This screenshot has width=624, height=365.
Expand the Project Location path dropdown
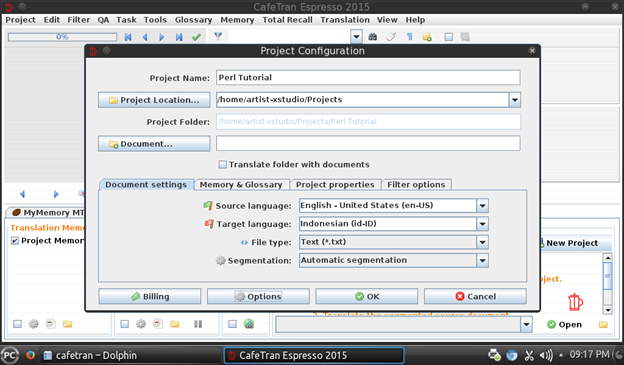515,100
